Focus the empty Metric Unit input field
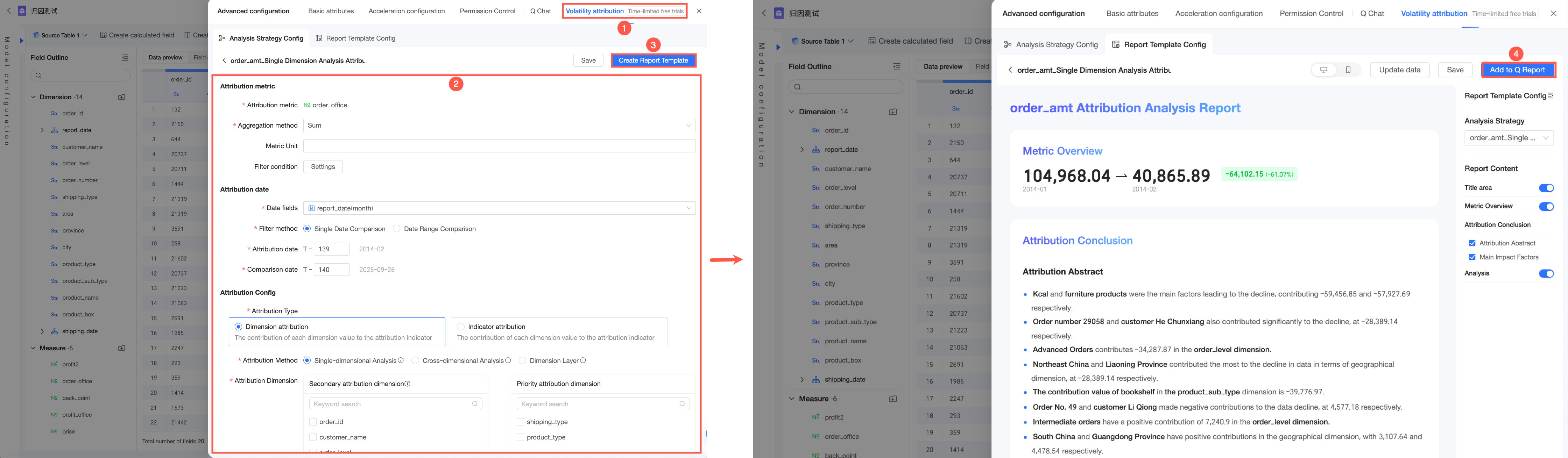The height and width of the screenshot is (458, 1568). 499,146
